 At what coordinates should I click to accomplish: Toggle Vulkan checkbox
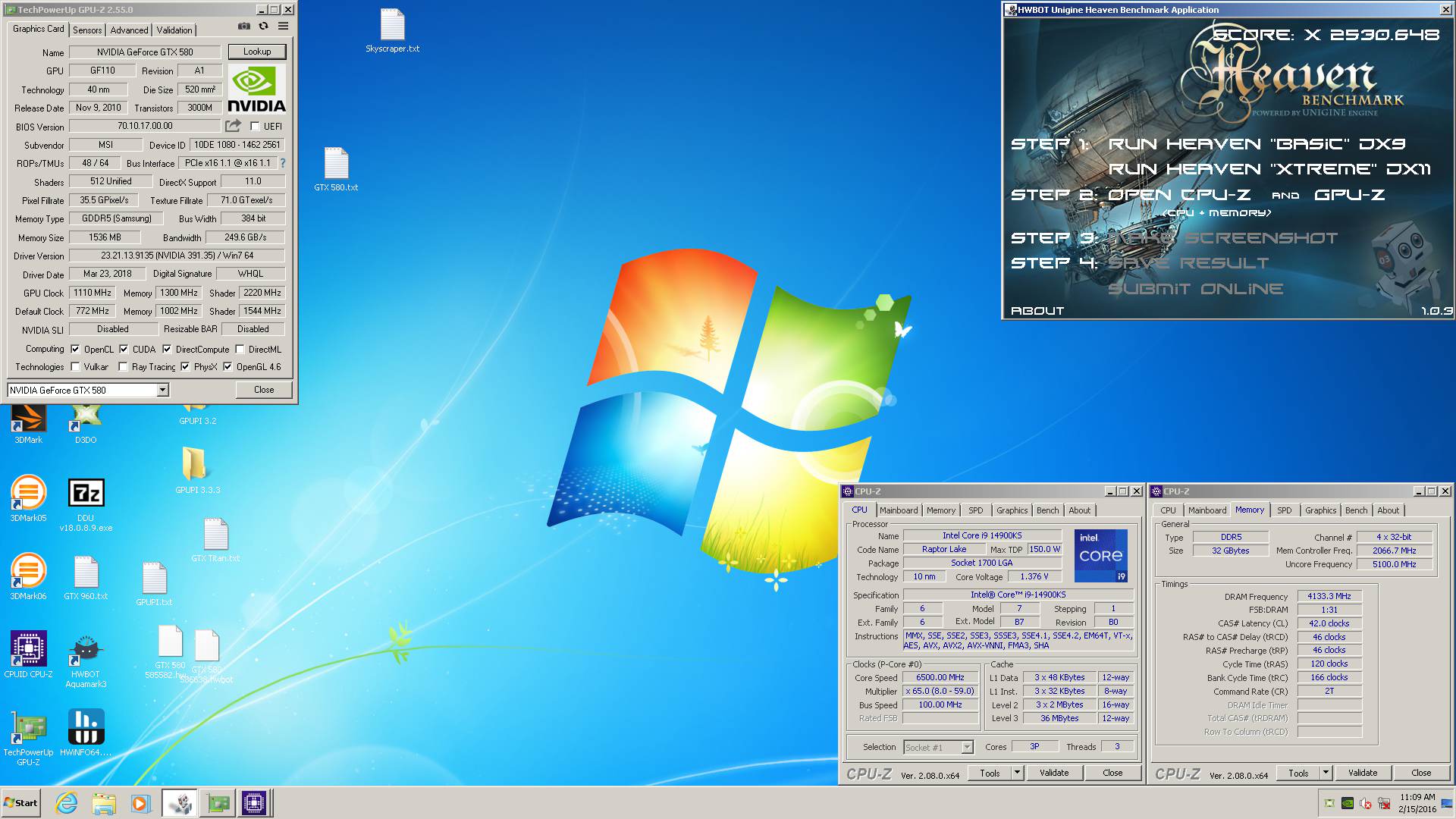(x=75, y=367)
